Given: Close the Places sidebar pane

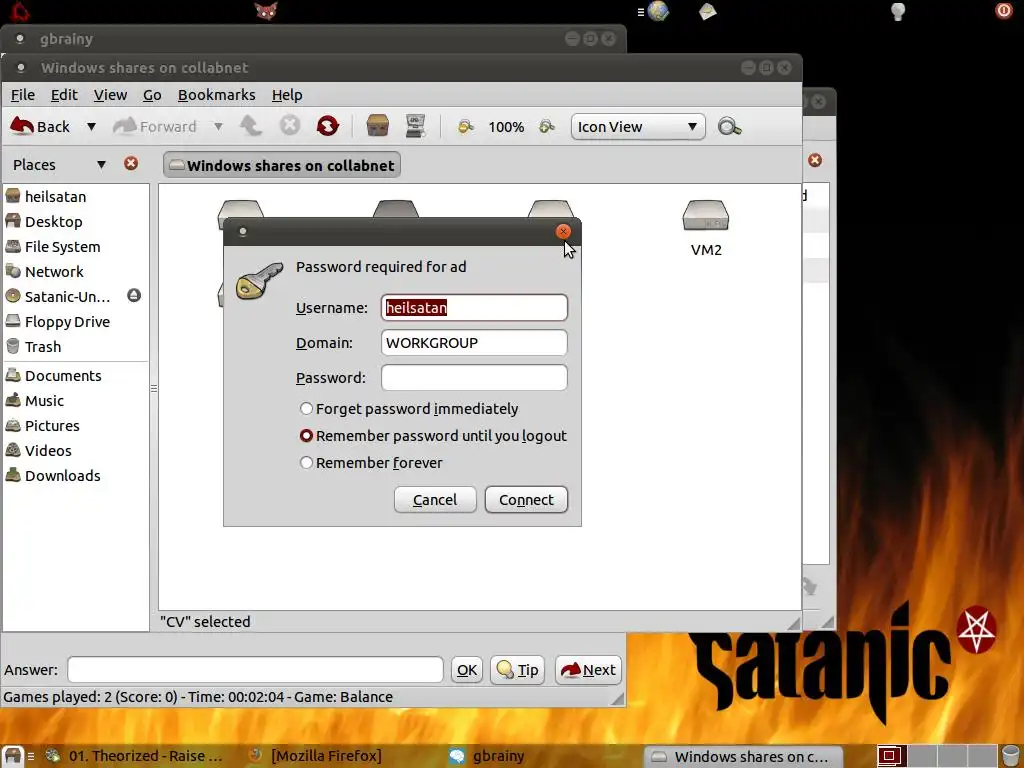Looking at the screenshot, I should 131,163.
